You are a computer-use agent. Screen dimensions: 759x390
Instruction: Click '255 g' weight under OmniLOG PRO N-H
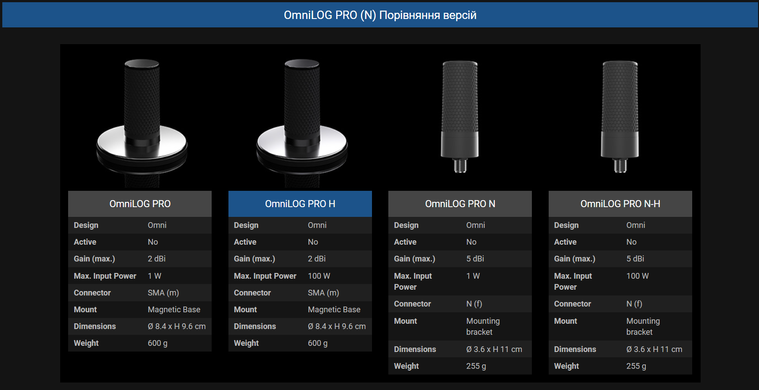click(x=636, y=366)
